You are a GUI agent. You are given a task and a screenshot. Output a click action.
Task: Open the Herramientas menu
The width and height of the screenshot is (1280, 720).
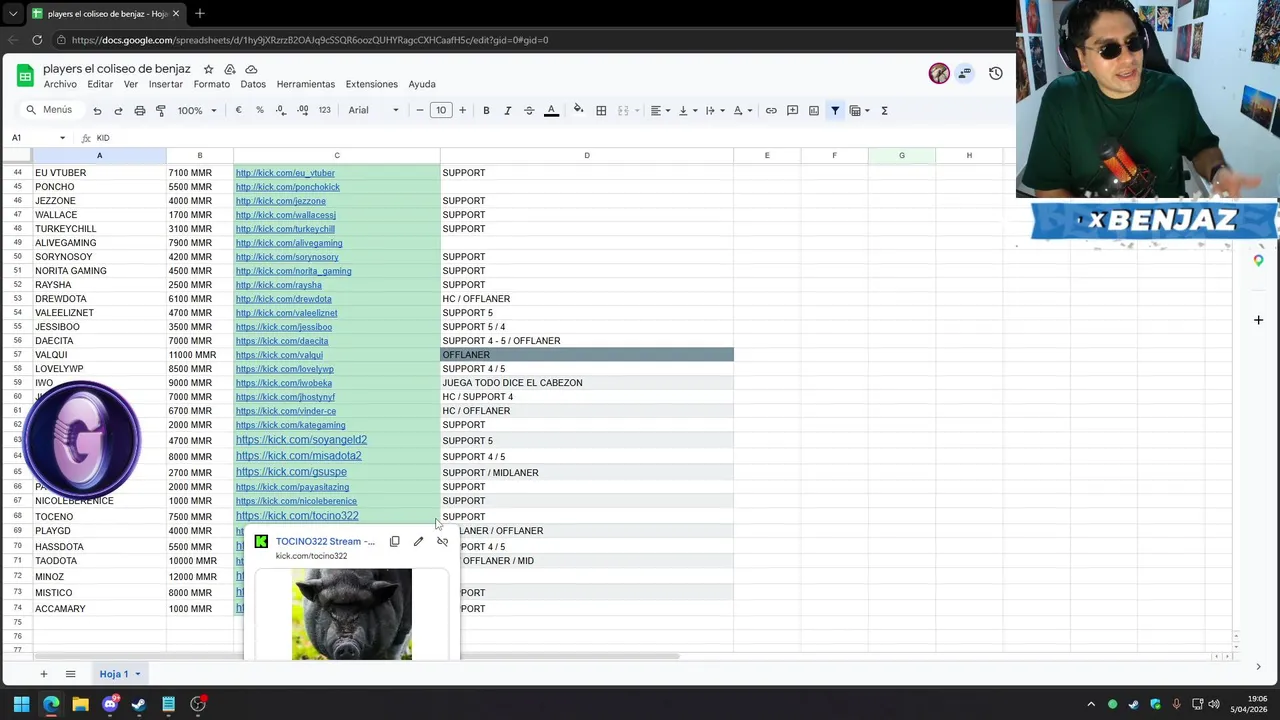306,84
